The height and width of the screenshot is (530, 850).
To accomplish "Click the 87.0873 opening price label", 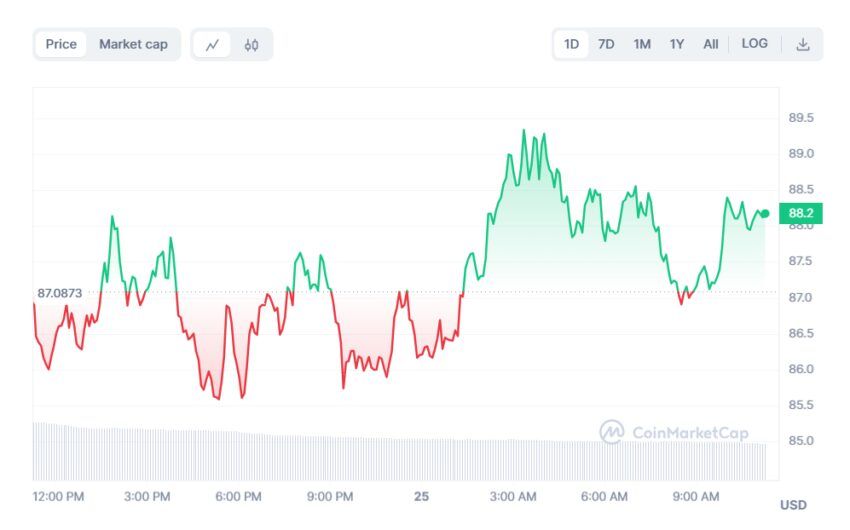I will click(x=60, y=293).
